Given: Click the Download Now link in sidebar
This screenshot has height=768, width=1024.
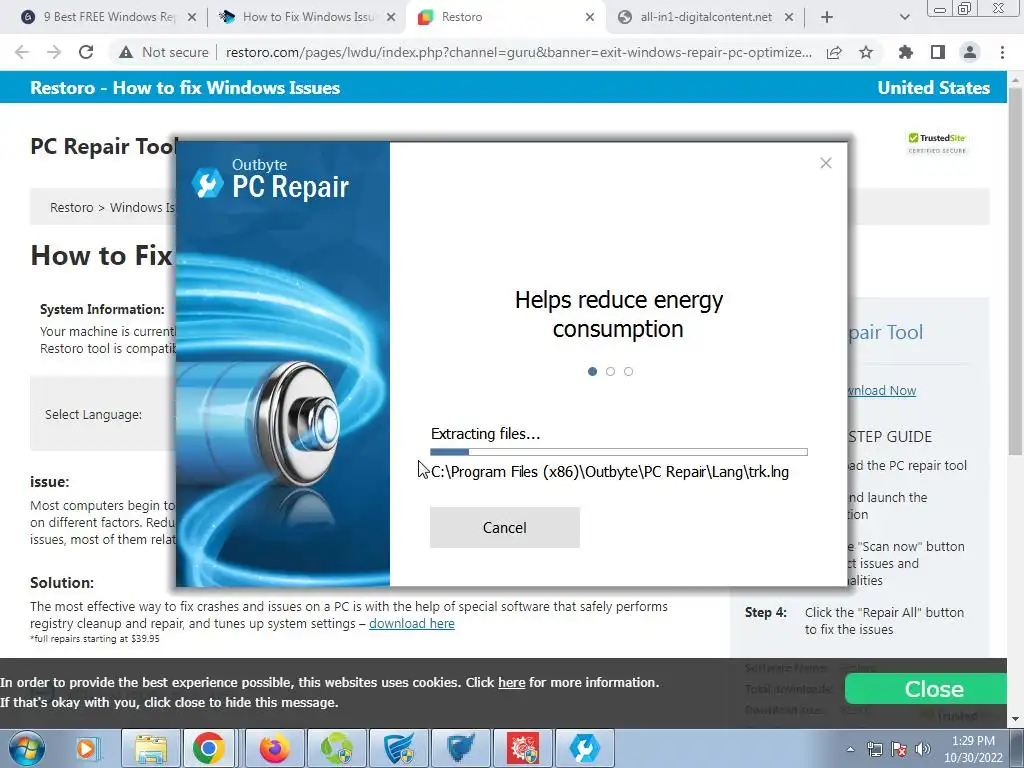Looking at the screenshot, I should pos(882,391).
